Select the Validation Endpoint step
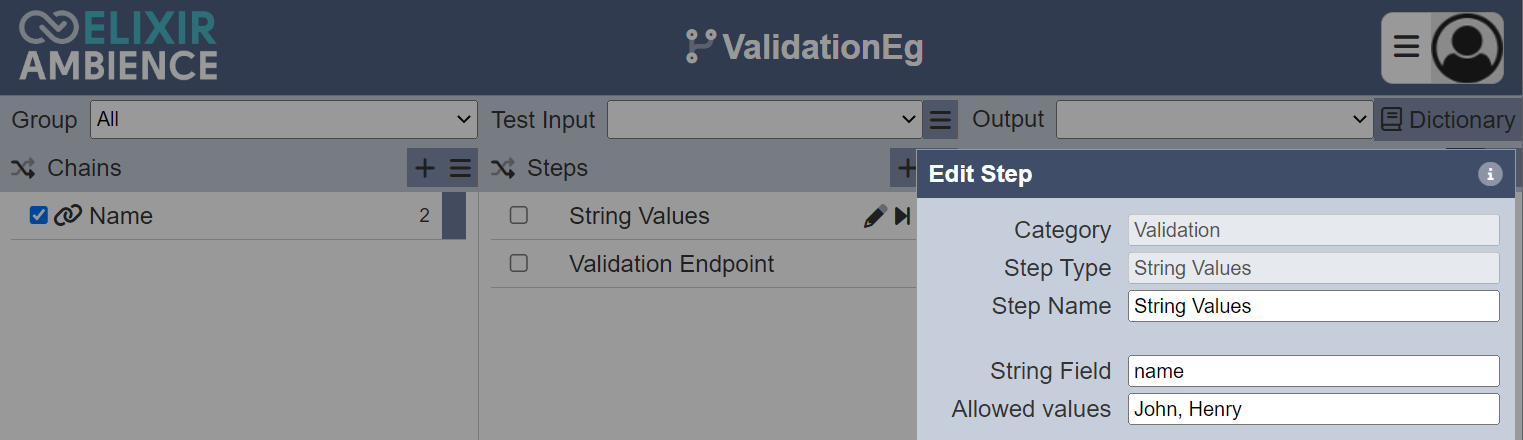The width and height of the screenshot is (1523, 440). point(703,264)
